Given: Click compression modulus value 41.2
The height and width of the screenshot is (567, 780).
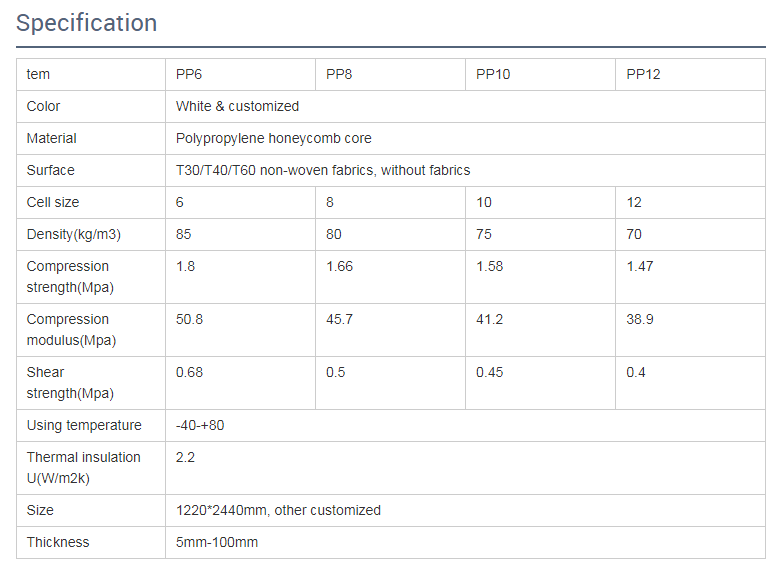Looking at the screenshot, I should click(489, 319).
